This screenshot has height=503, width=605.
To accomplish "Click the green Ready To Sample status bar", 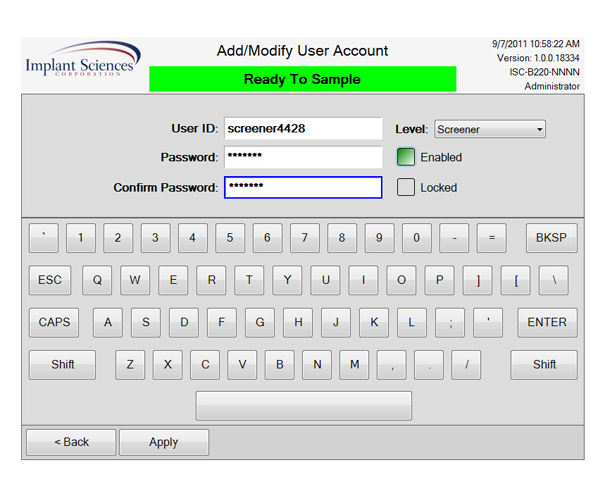I will 302,79.
